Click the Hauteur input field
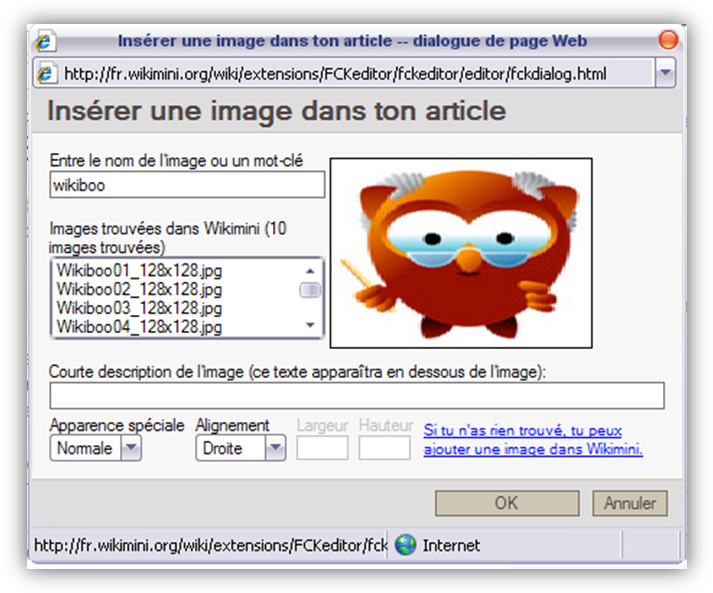Screen dimensions: 713x593 pos(384,448)
